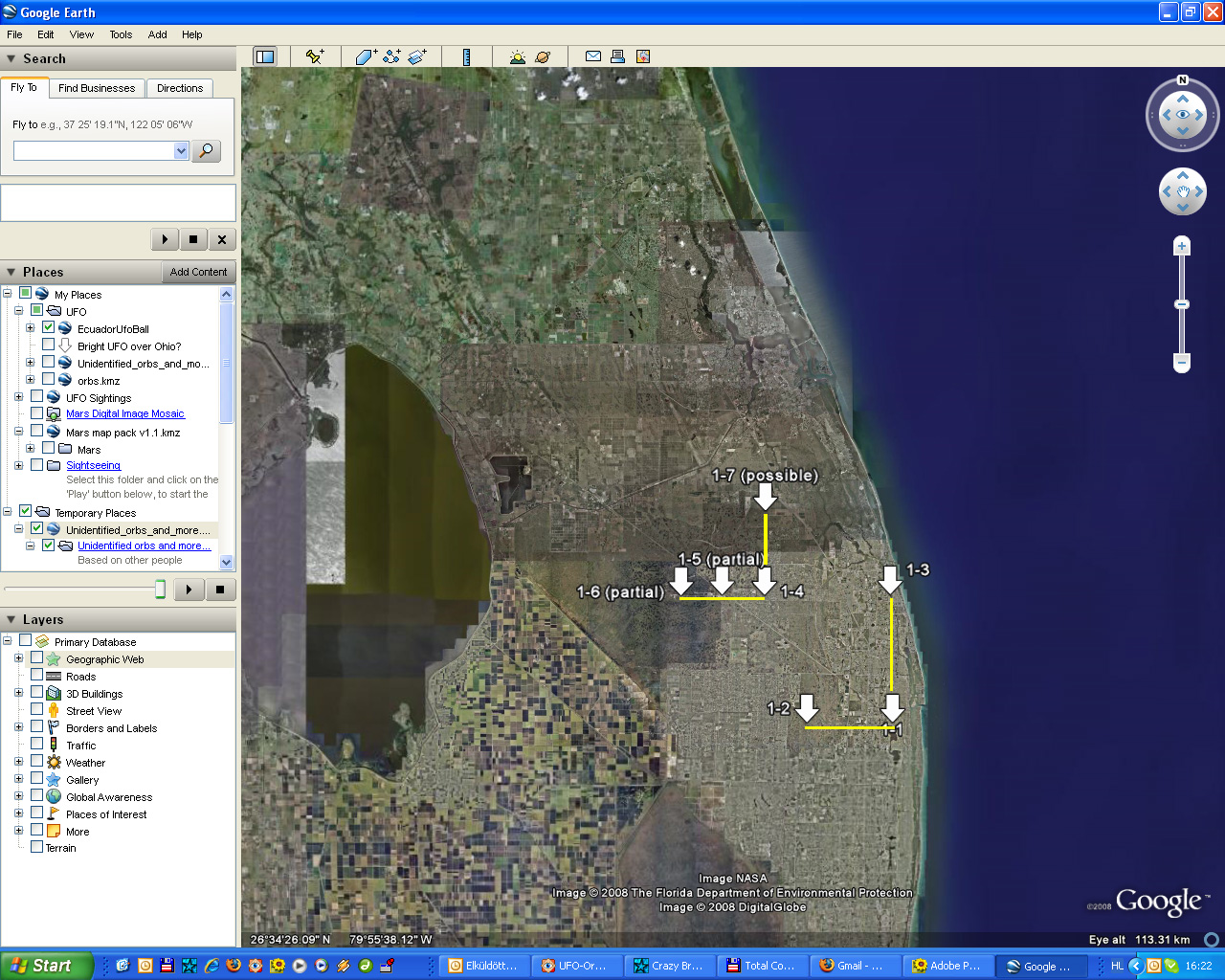The height and width of the screenshot is (980, 1225).
Task: Enable the 3D Buildings layer
Action: click(36, 693)
